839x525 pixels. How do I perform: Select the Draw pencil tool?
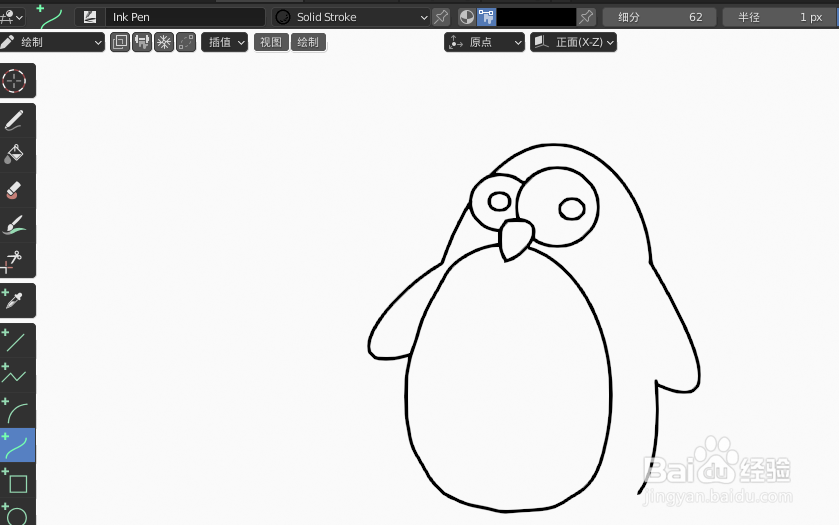coord(15,120)
